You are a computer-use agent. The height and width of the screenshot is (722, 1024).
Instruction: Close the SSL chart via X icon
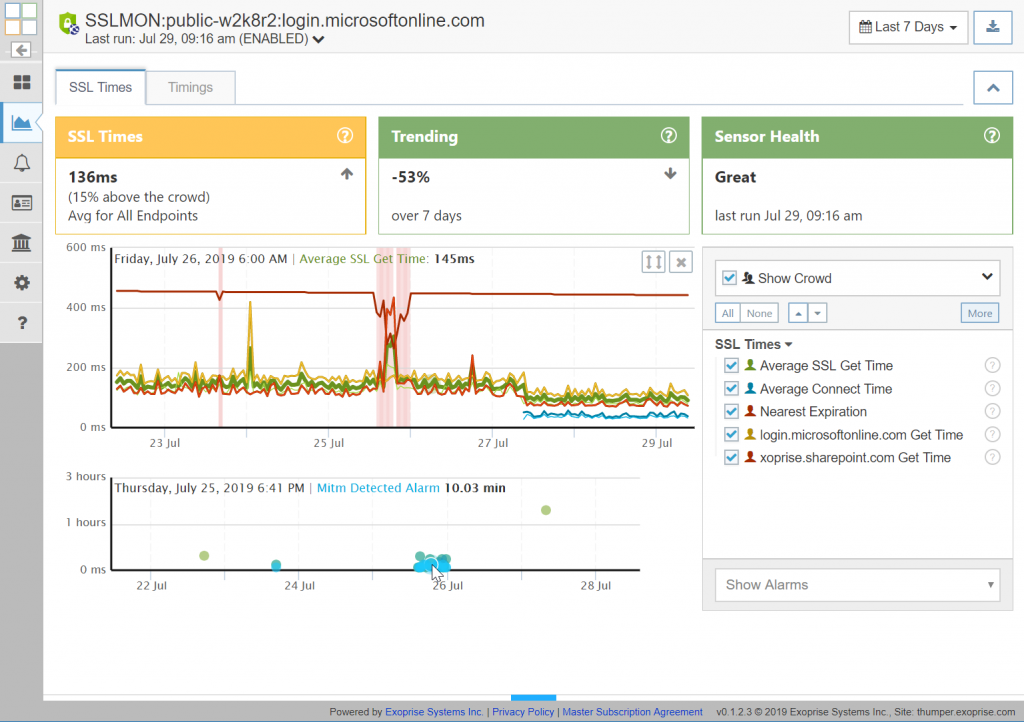pyautogui.click(x=680, y=262)
